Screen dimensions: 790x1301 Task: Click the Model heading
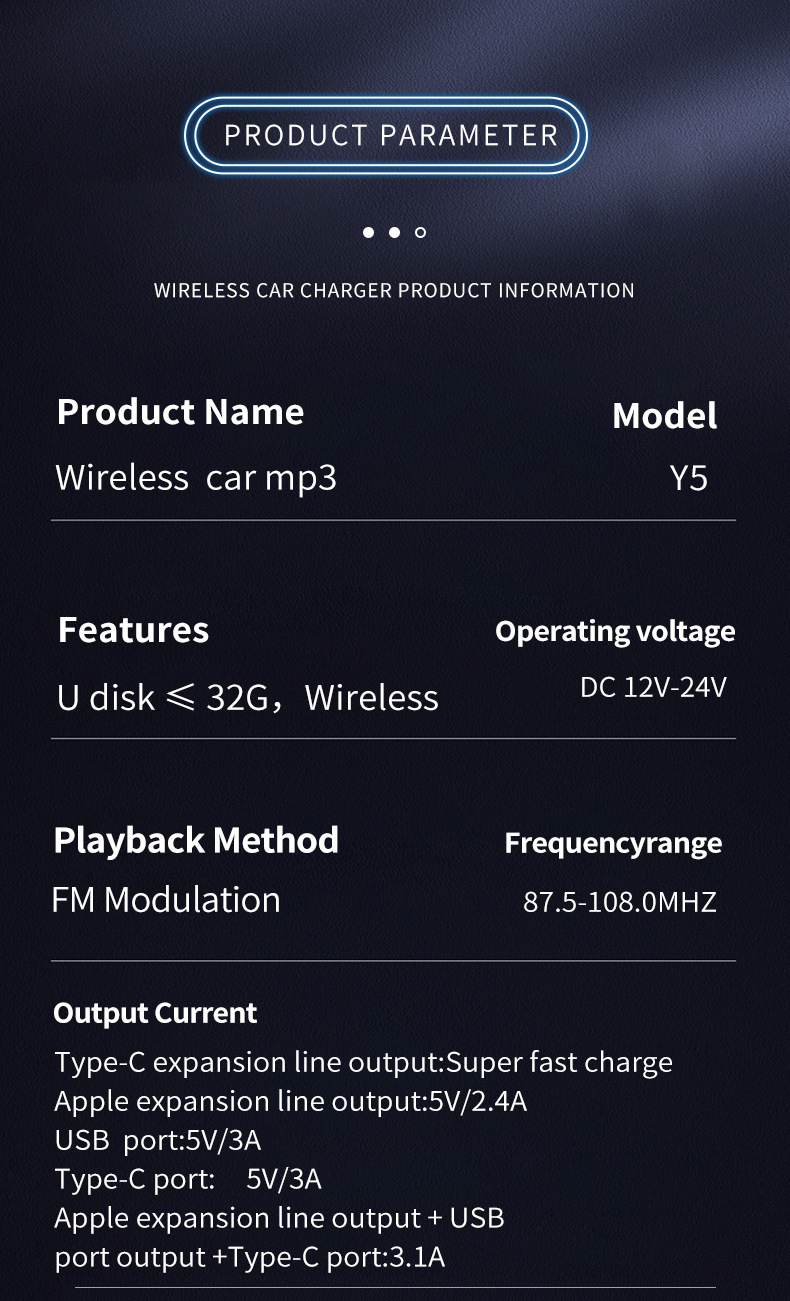click(x=664, y=416)
